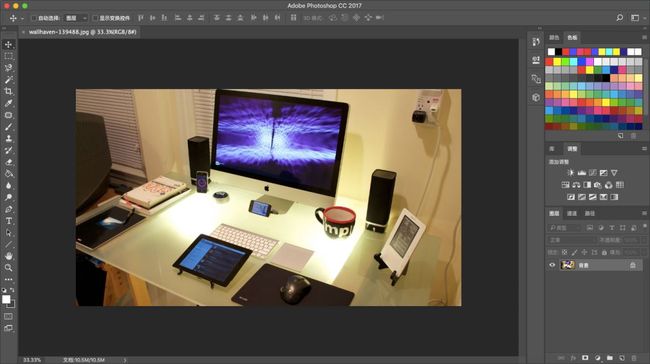Viewport: 650px width, 364px height.
Task: Click the background layer thumbnail
Action: pyautogui.click(x=568, y=265)
